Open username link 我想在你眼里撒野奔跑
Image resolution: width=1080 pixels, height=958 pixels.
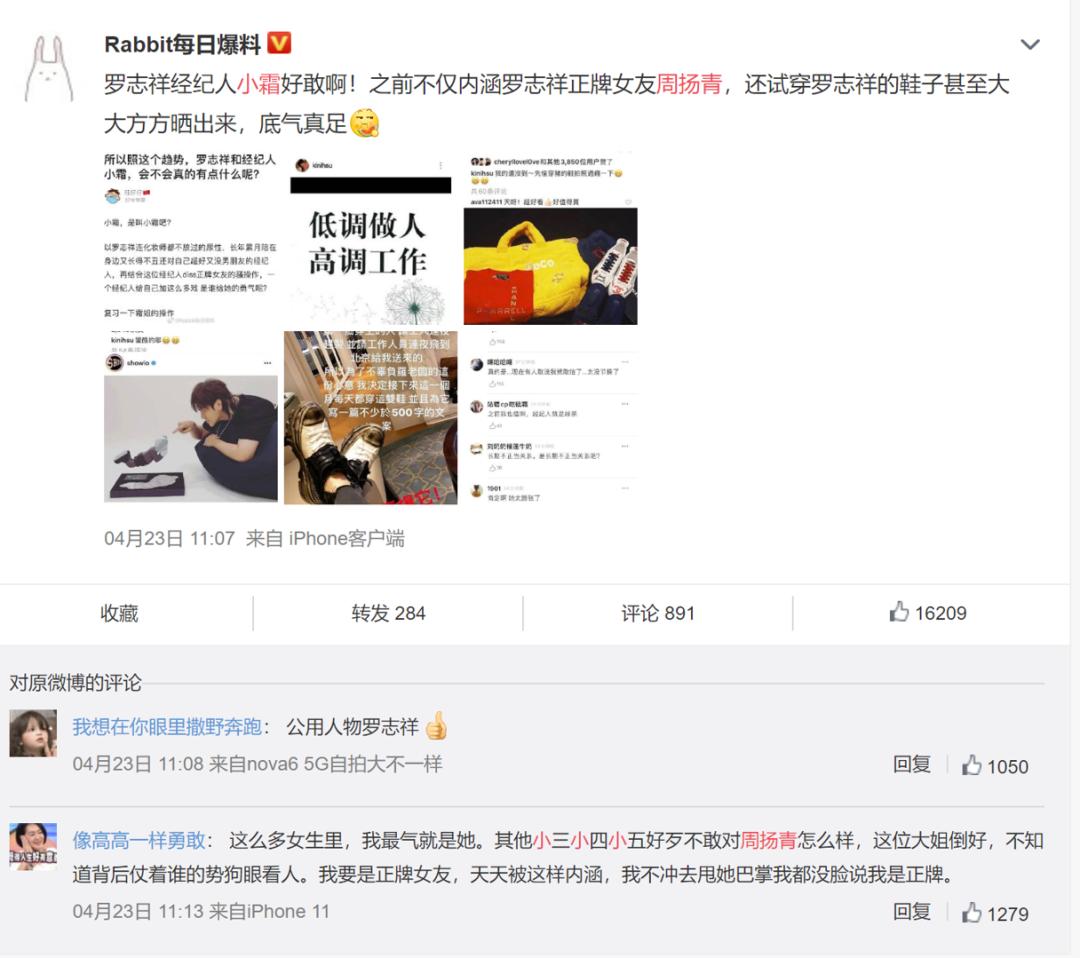pyautogui.click(x=167, y=727)
